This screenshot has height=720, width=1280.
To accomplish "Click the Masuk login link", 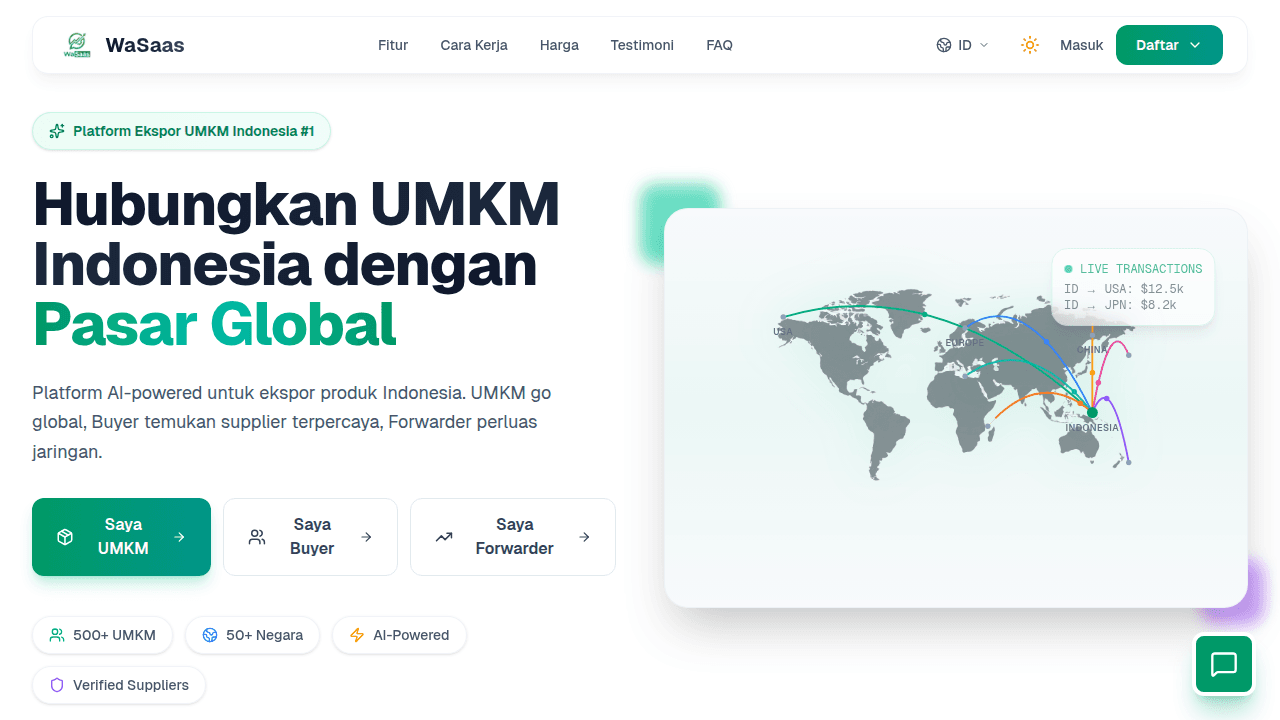I will (x=1081, y=45).
